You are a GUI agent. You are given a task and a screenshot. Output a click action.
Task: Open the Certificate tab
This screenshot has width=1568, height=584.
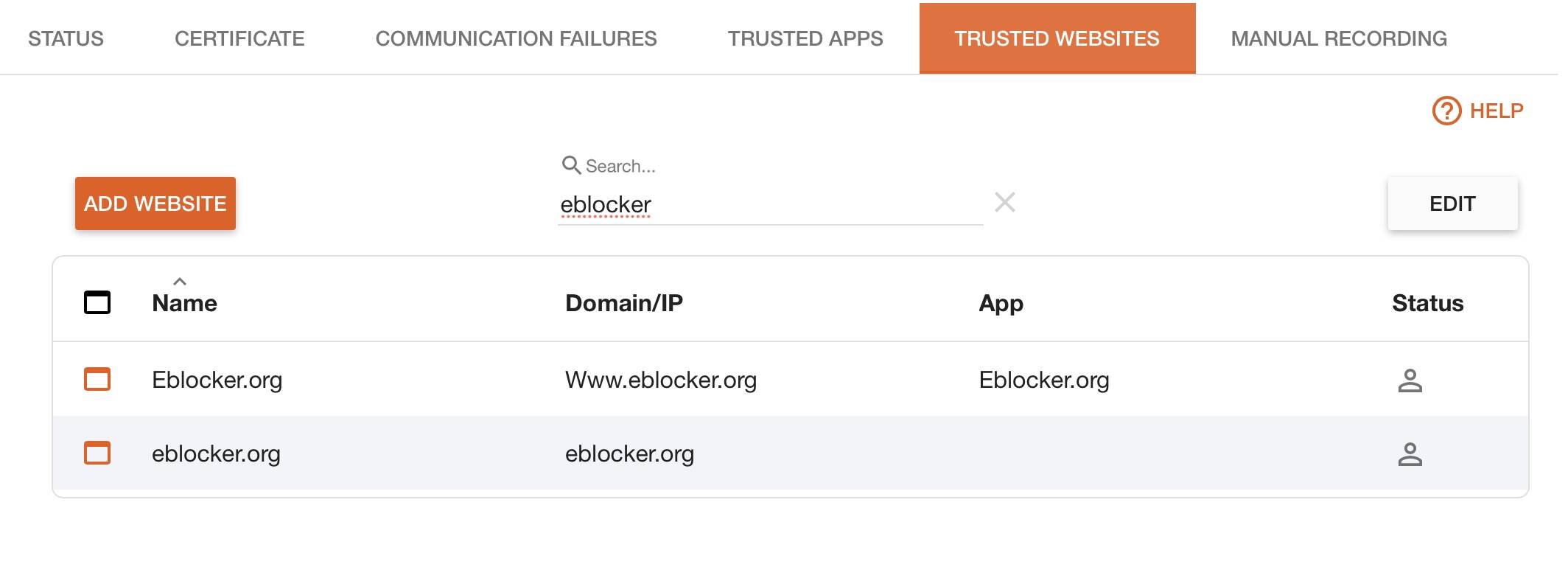coord(239,38)
